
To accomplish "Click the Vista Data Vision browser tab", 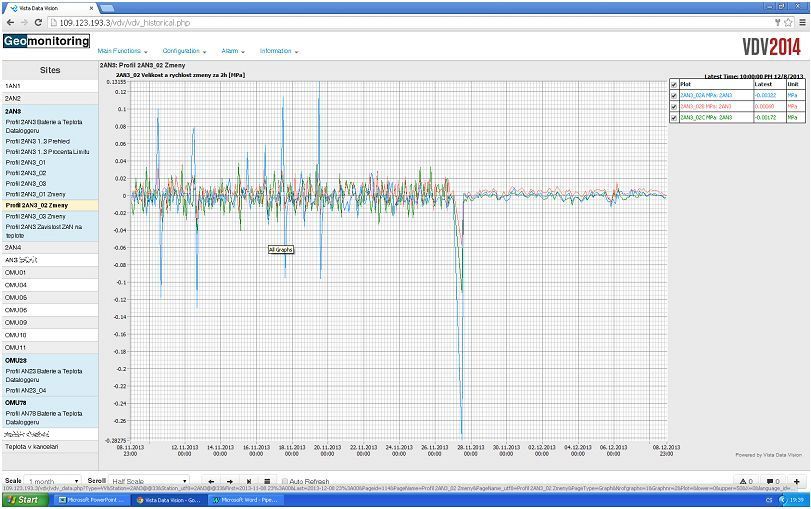I will click(50, 8).
